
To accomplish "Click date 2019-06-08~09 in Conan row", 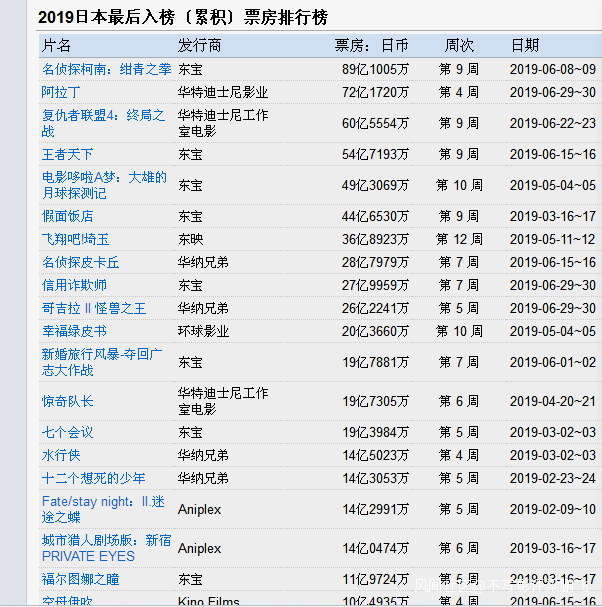I will coord(553,69).
